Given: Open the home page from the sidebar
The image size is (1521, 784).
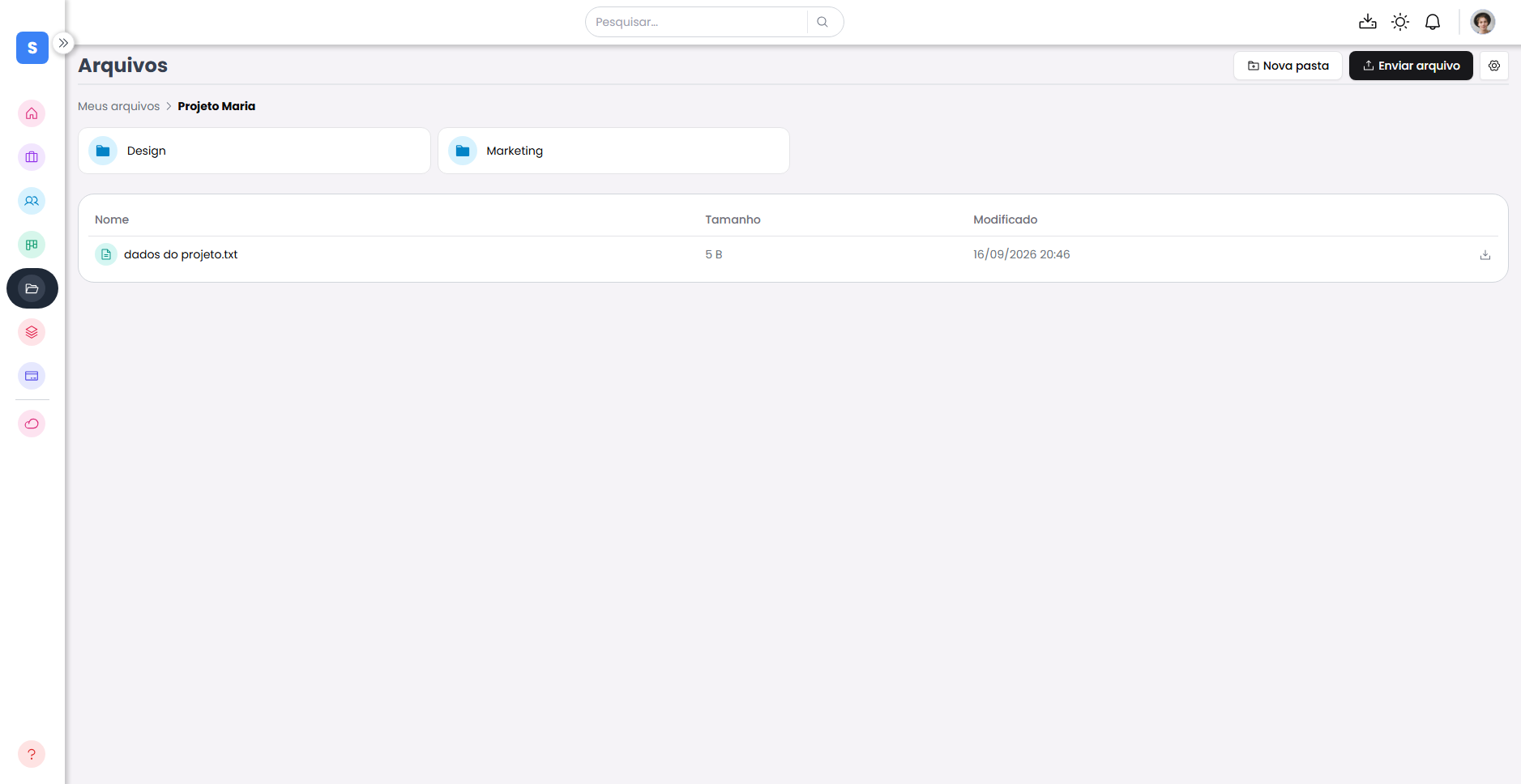Looking at the screenshot, I should coord(32,113).
